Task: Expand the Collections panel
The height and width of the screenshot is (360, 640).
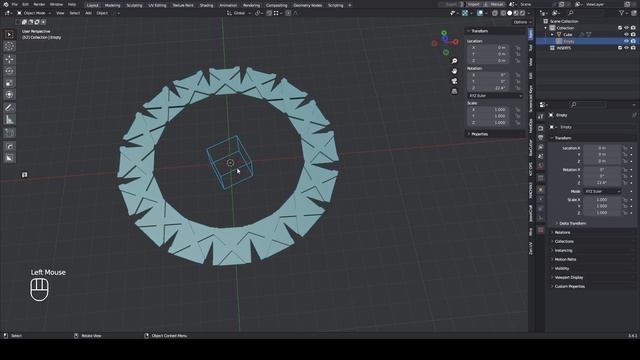Action: coord(564,242)
